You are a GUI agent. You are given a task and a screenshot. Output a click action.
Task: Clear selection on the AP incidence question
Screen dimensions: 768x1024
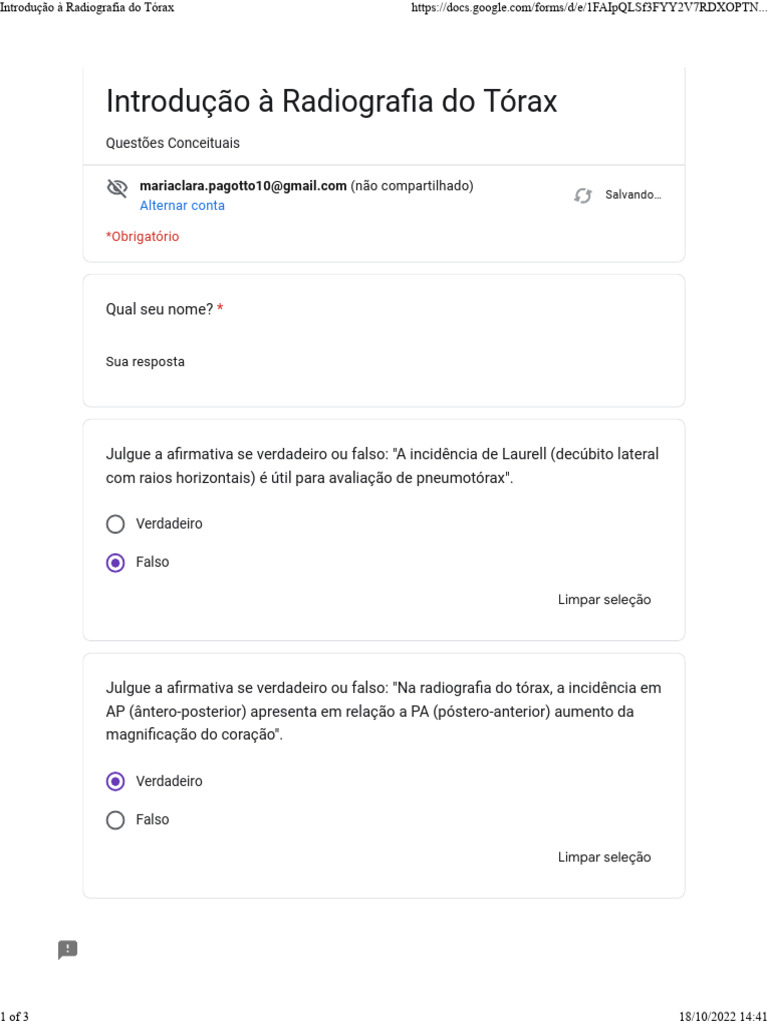[604, 857]
